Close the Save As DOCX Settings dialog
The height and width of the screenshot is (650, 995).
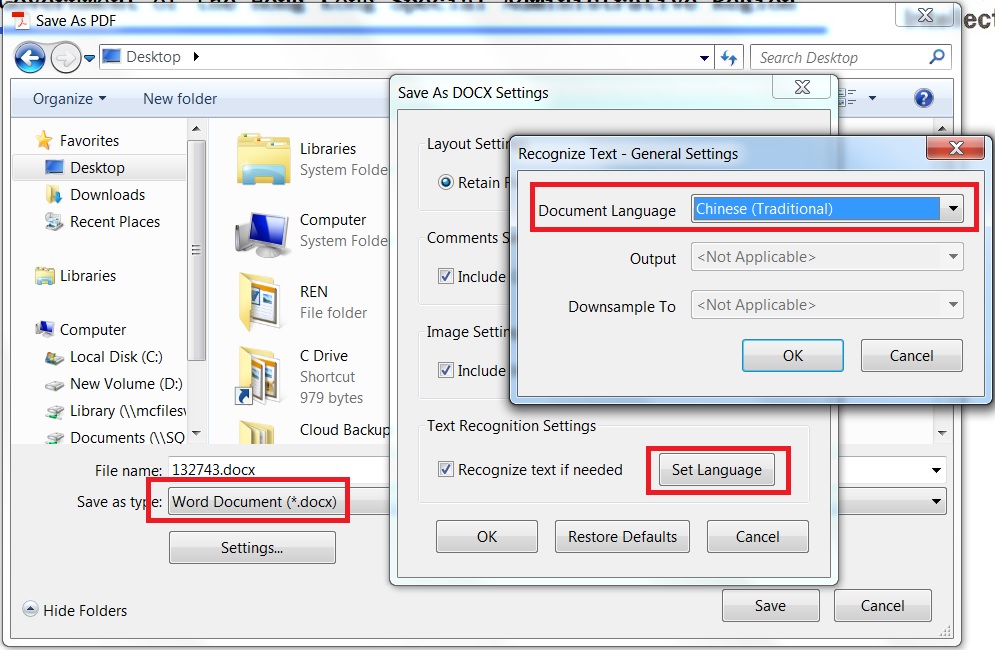[x=802, y=88]
